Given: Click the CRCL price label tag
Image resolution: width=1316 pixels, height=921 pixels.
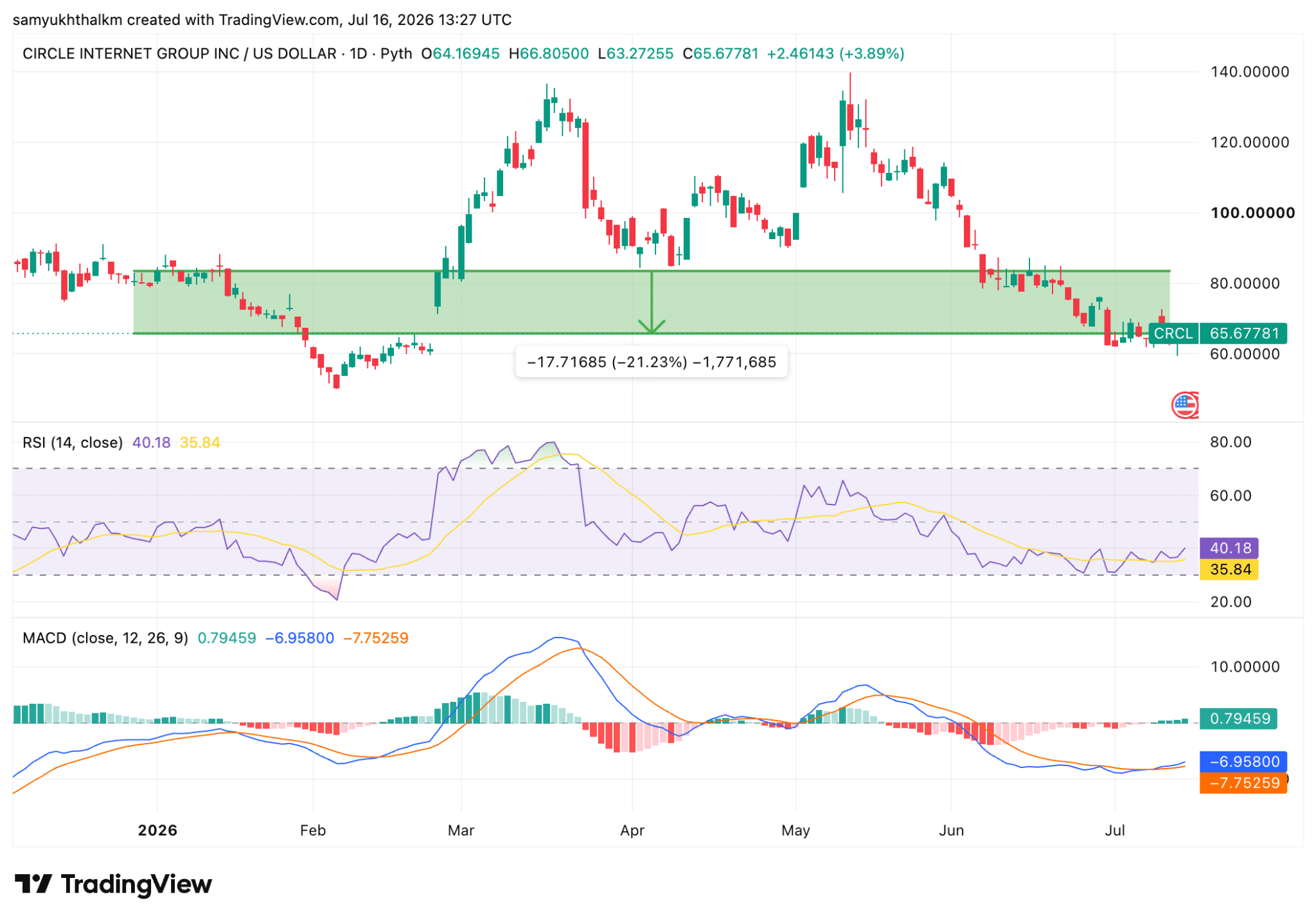Looking at the screenshot, I should pos(1173,334).
